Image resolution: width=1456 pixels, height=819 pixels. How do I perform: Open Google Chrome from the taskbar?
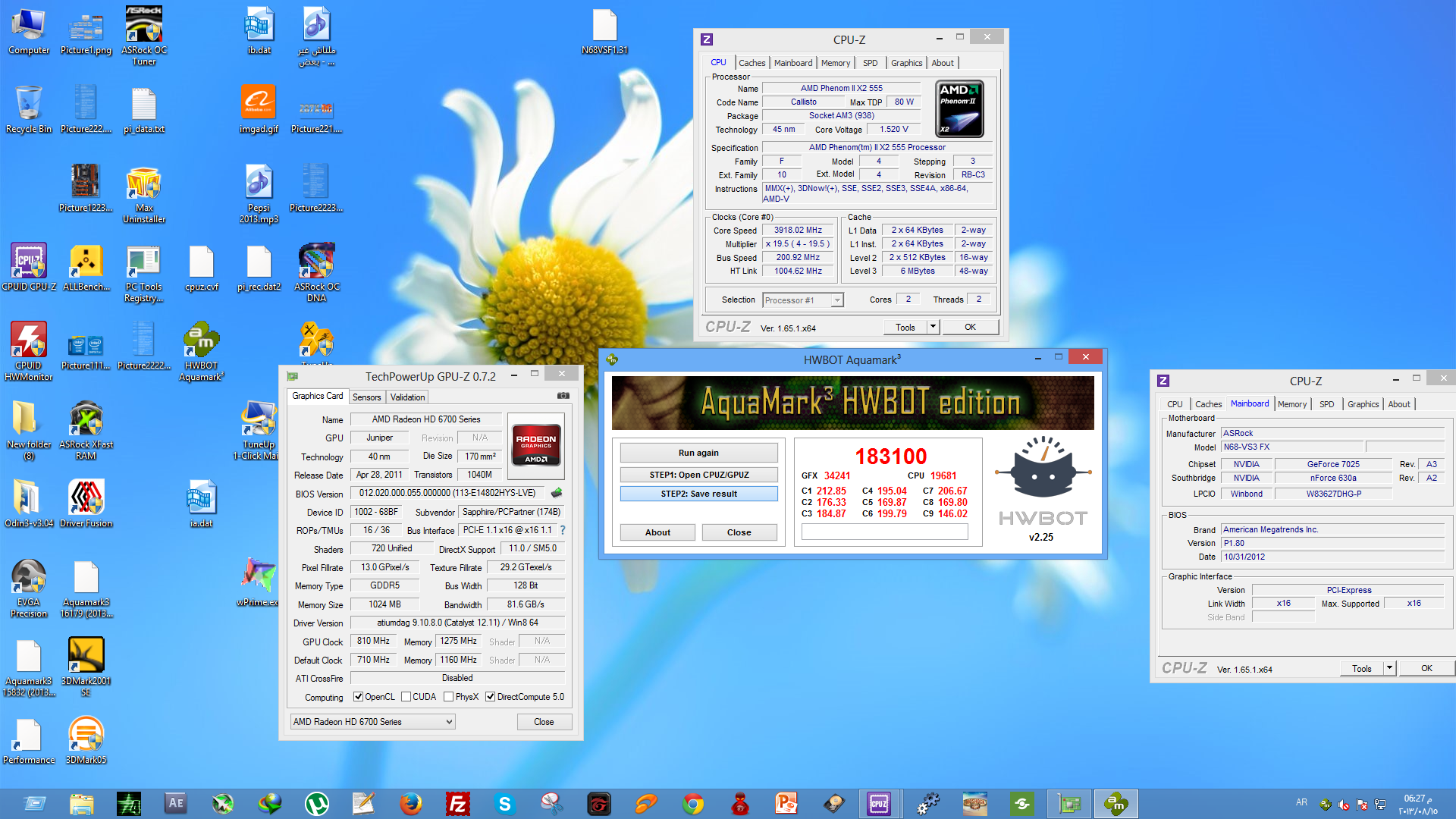(692, 804)
